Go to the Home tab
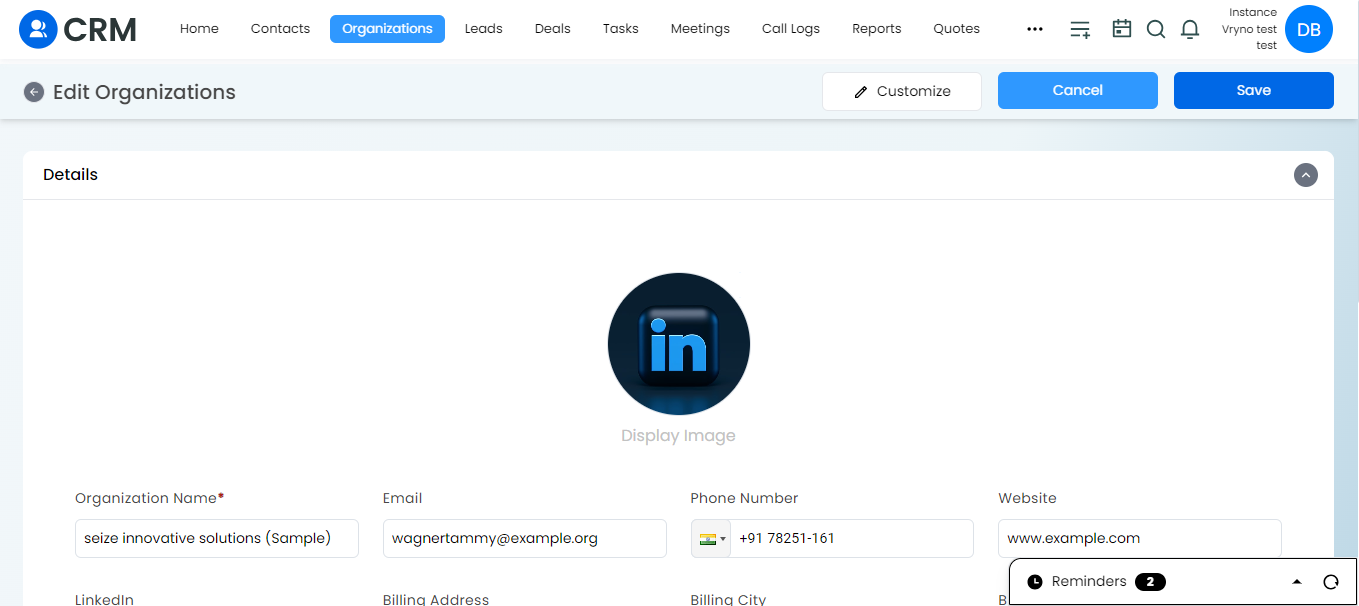This screenshot has width=1359, height=606. [x=199, y=29]
